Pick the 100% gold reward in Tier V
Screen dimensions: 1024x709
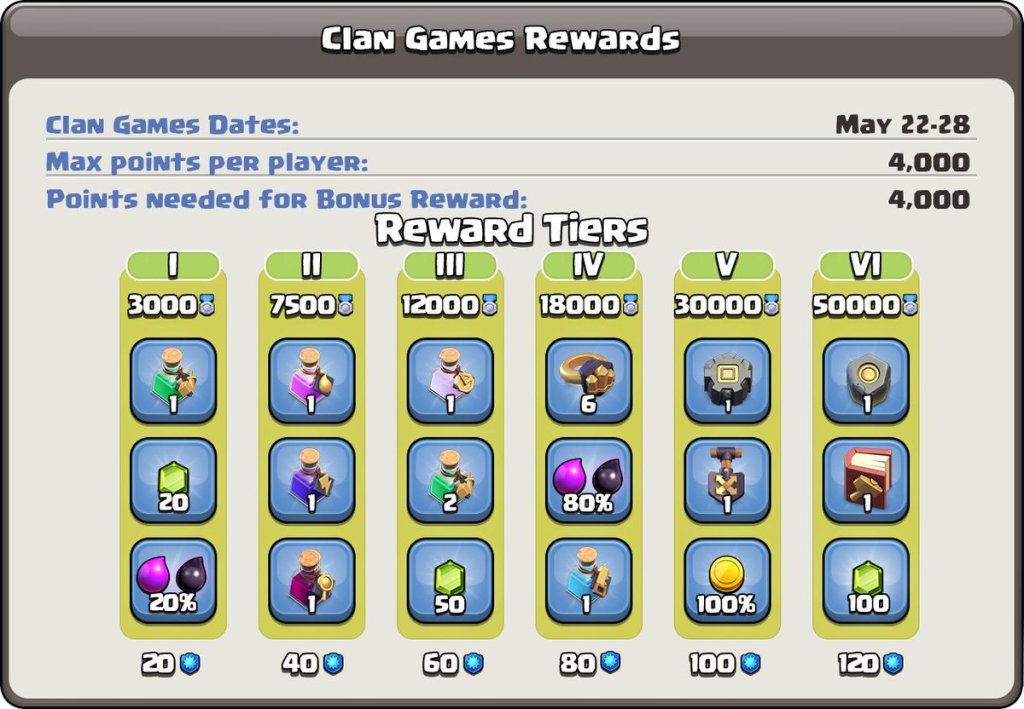(727, 580)
